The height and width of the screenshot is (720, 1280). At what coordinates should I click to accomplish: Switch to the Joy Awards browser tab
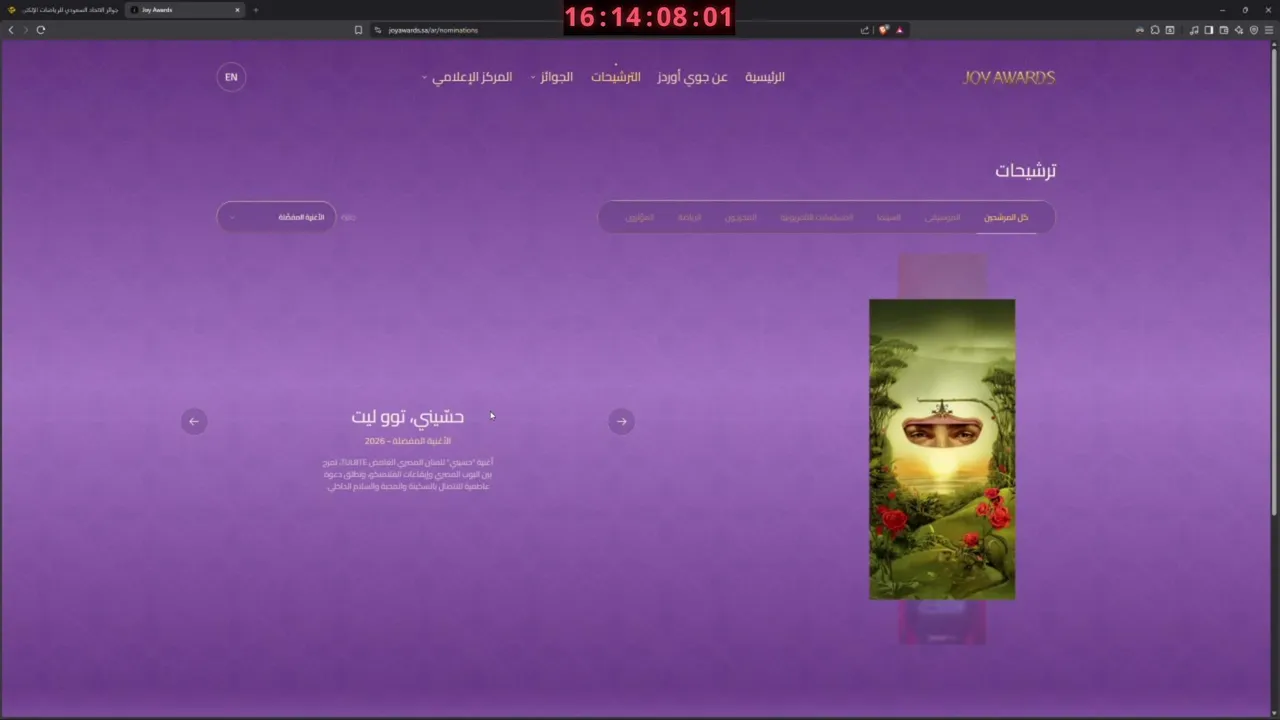(x=185, y=10)
